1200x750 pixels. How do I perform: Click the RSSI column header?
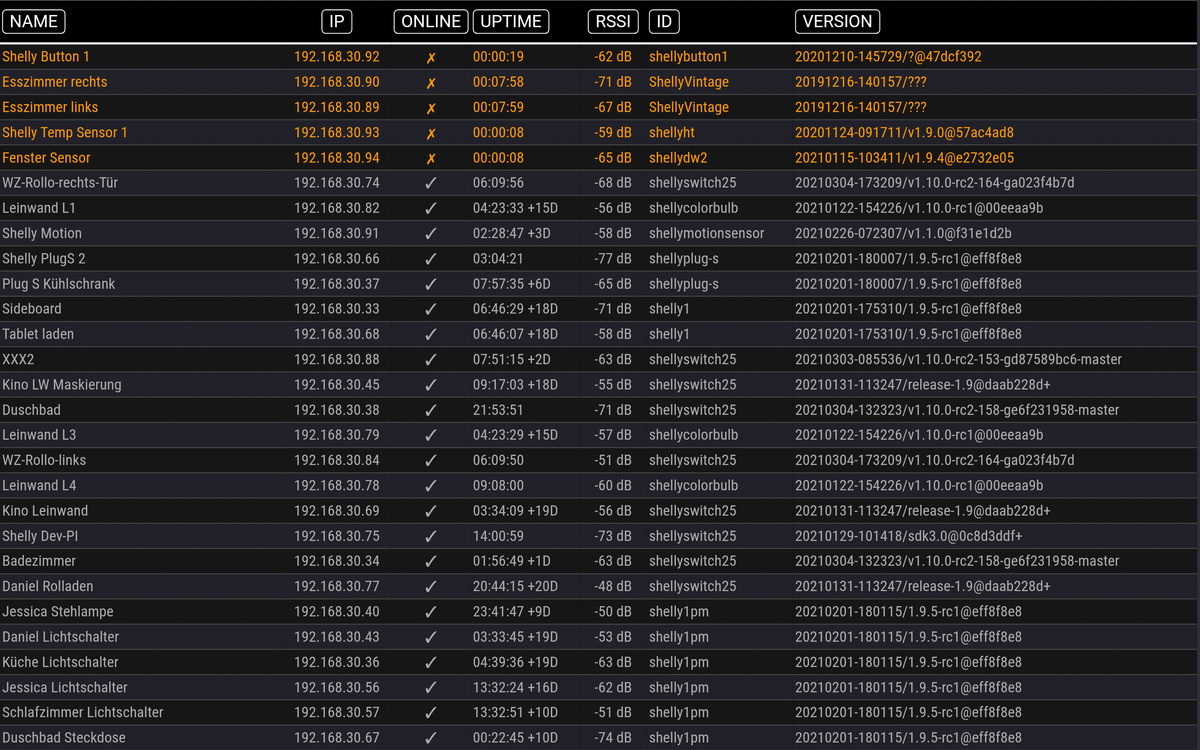point(613,21)
